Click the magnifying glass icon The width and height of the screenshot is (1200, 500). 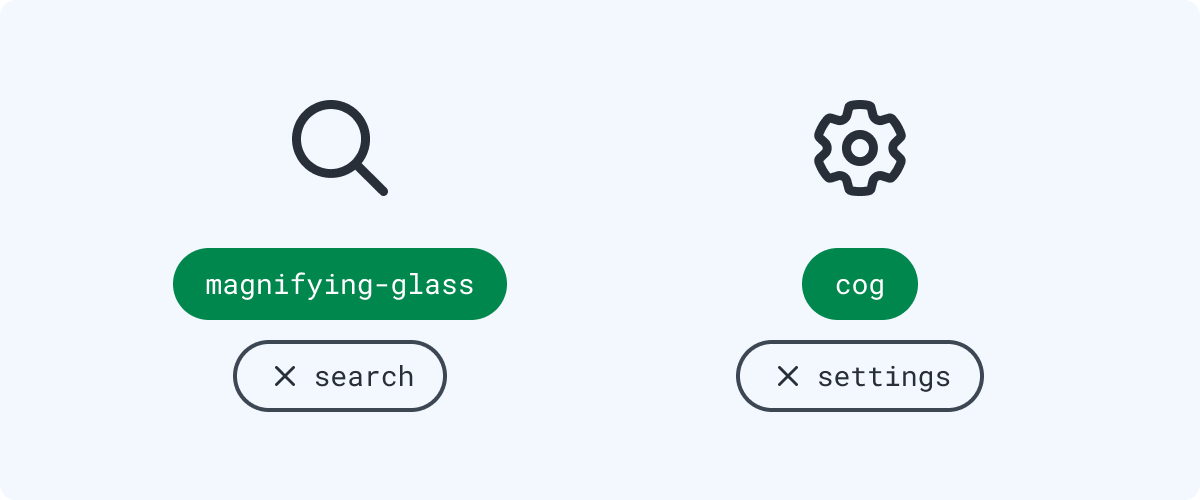click(x=340, y=148)
